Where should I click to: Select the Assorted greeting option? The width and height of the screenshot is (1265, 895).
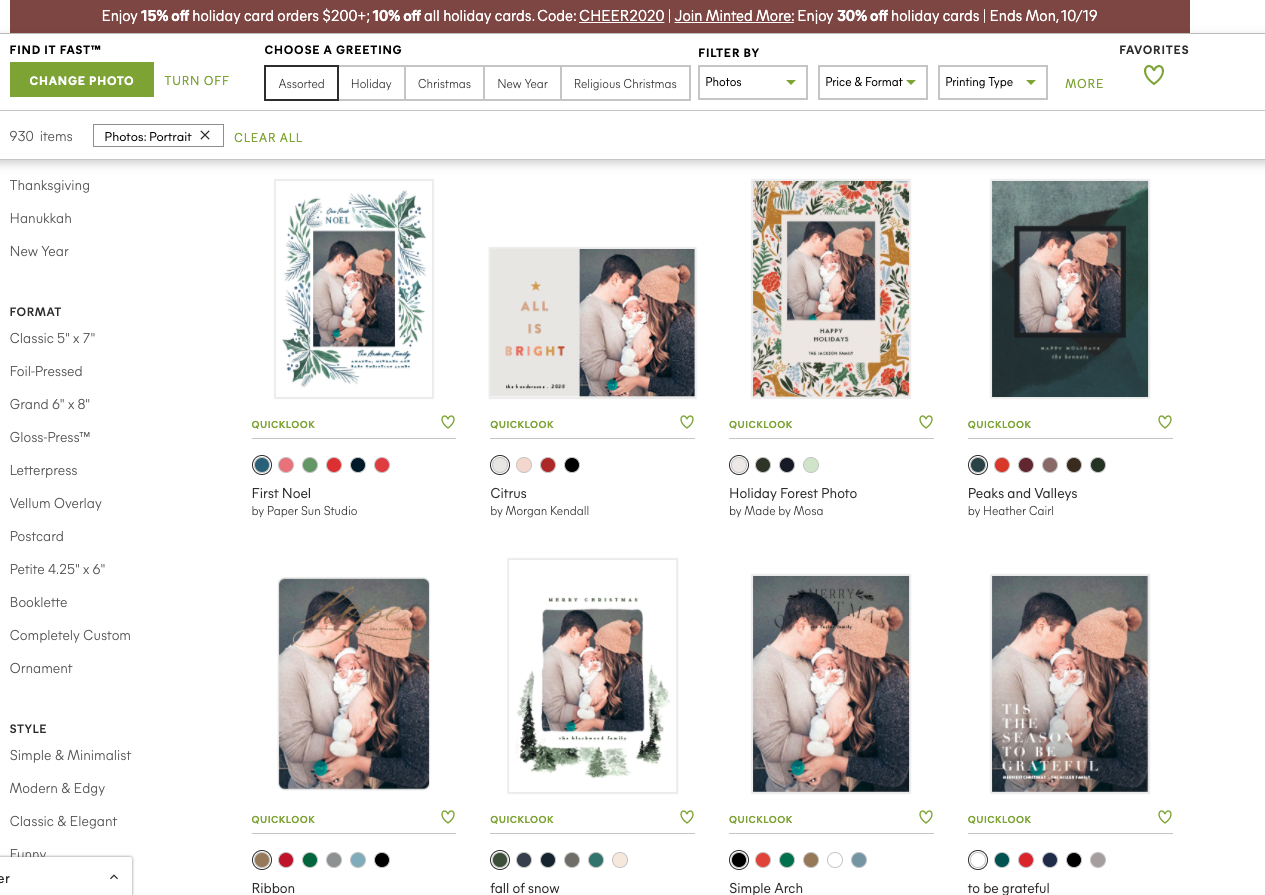coord(301,84)
